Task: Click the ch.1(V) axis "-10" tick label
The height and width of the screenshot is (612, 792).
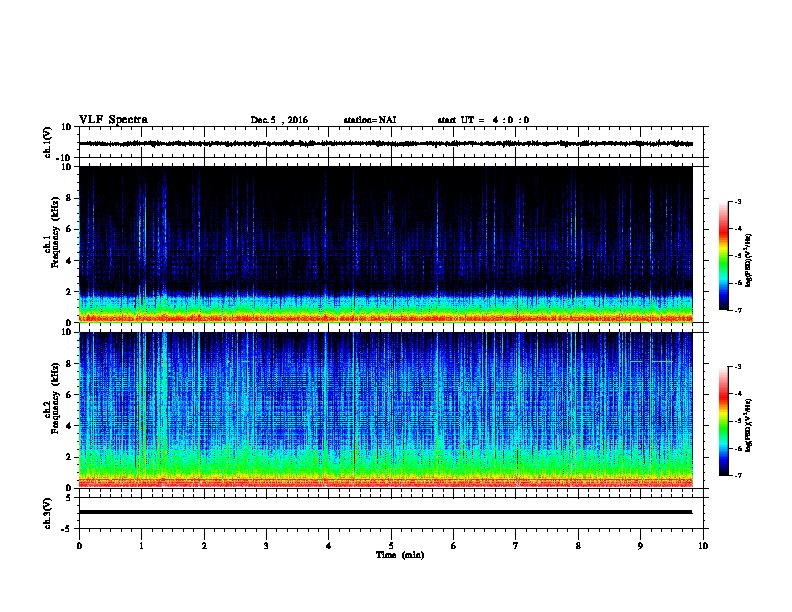Action: [x=65, y=158]
